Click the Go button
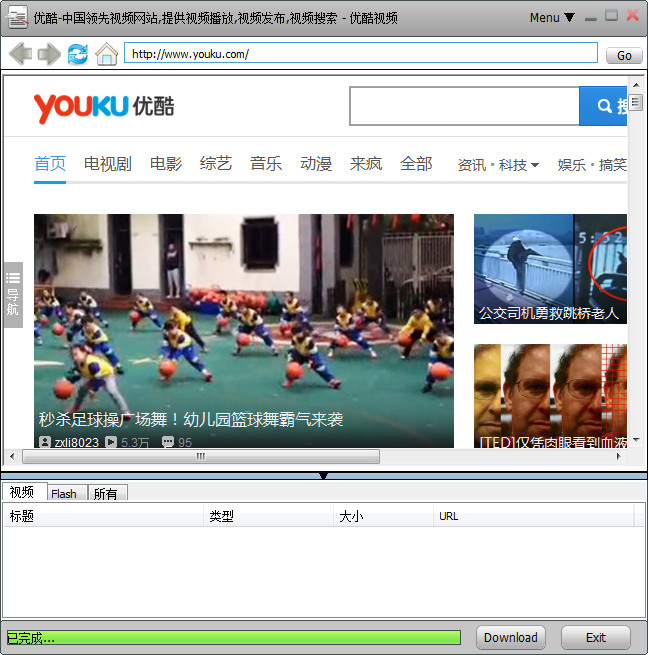This screenshot has height=655, width=648. click(x=624, y=55)
